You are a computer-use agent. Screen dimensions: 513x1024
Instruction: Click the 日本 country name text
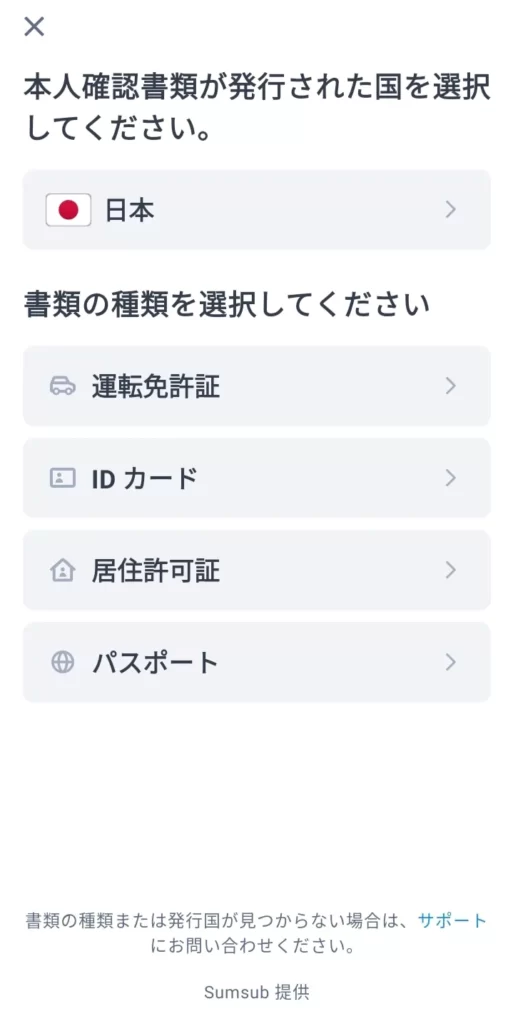tap(130, 210)
